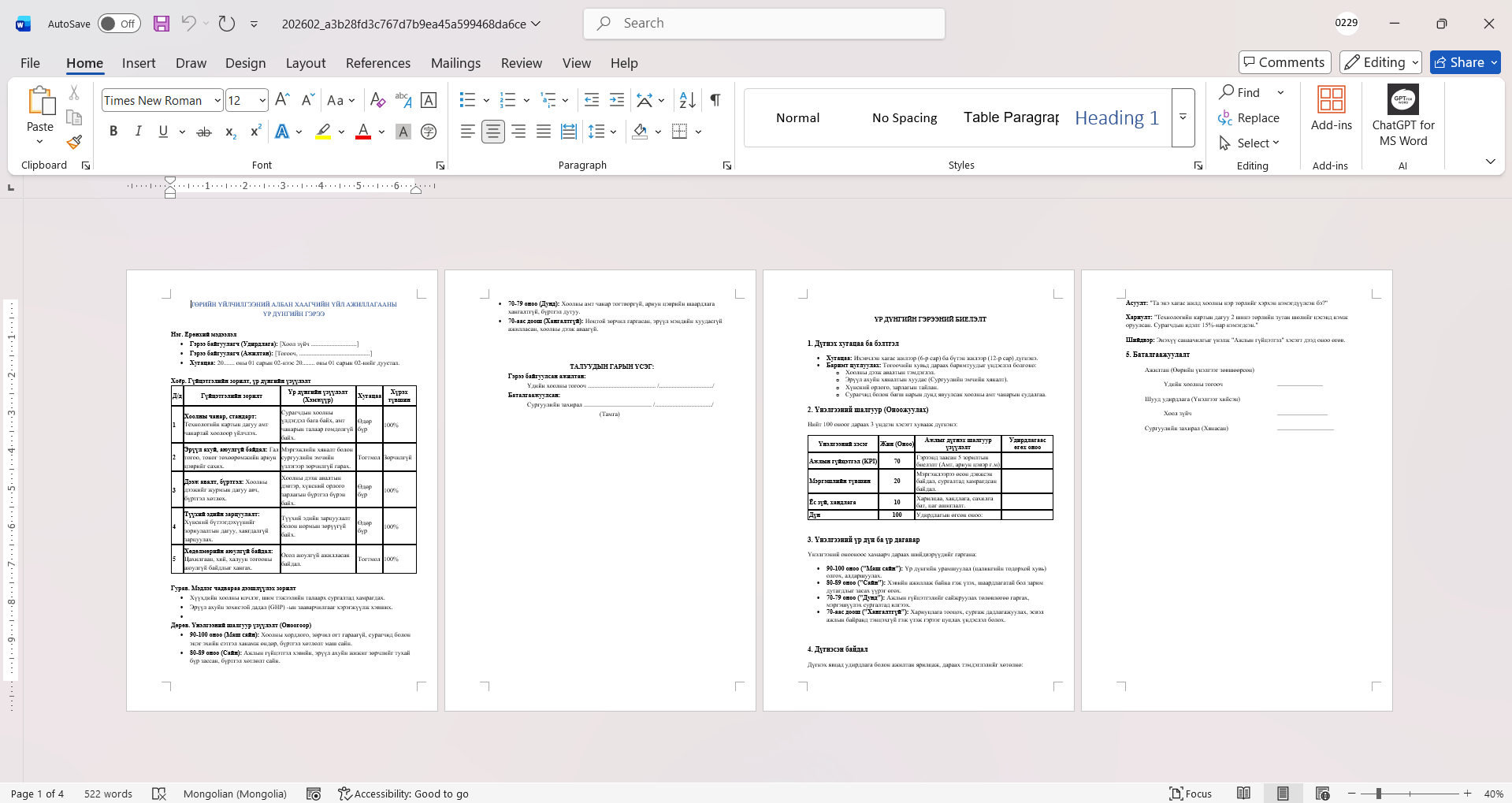Adjust the zoom slider in status bar
This screenshot has height=803, width=1512.
click(1378, 794)
